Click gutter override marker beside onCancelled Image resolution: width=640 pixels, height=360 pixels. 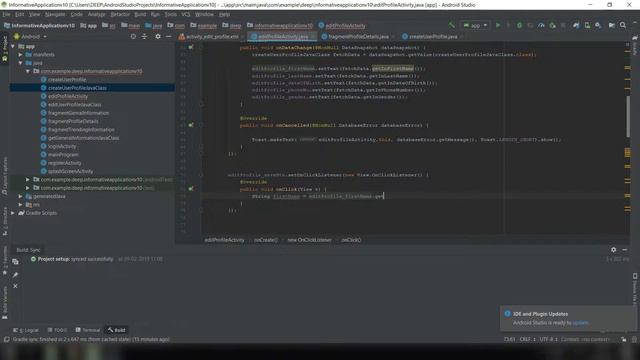(191, 125)
